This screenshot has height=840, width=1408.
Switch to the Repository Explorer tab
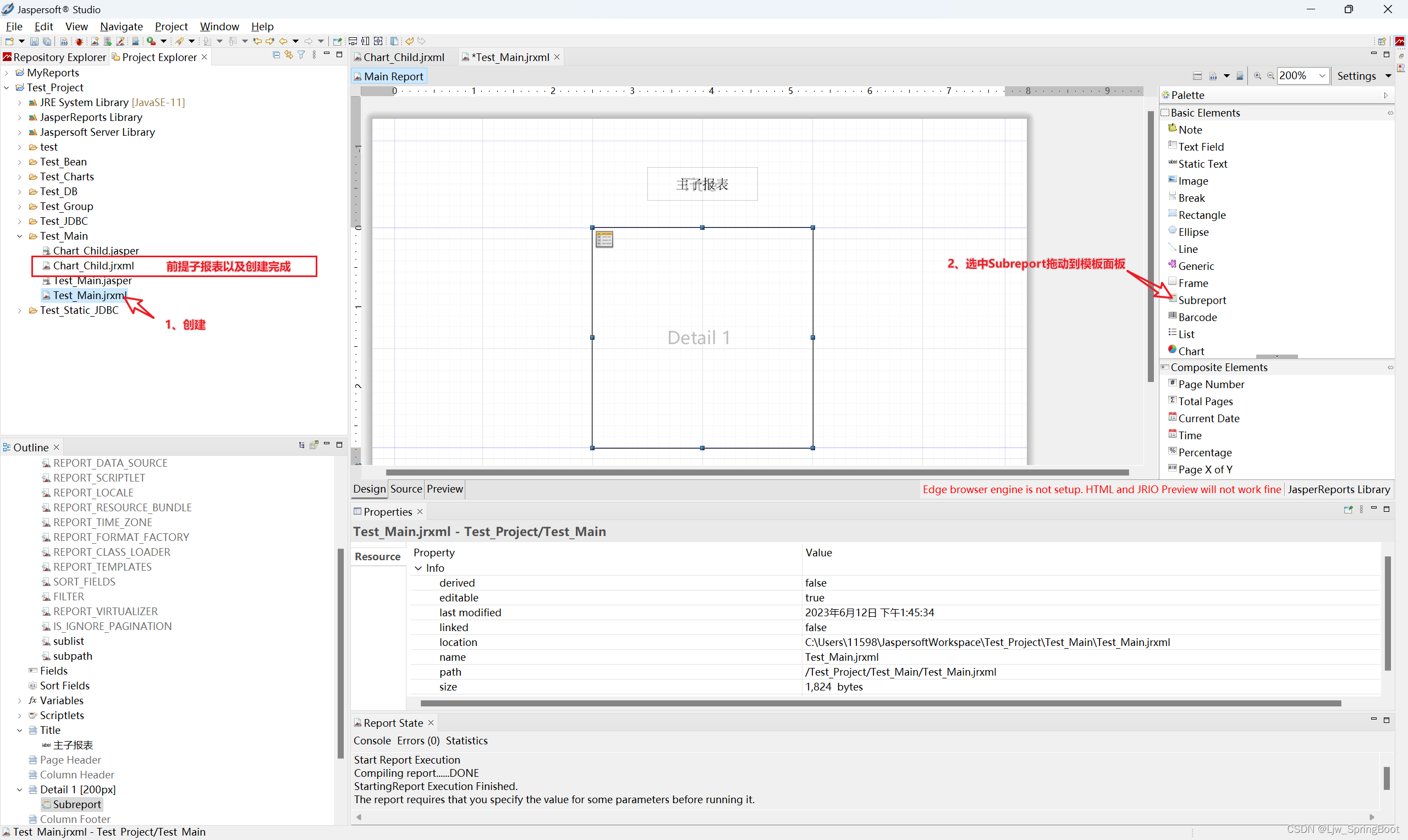point(54,57)
